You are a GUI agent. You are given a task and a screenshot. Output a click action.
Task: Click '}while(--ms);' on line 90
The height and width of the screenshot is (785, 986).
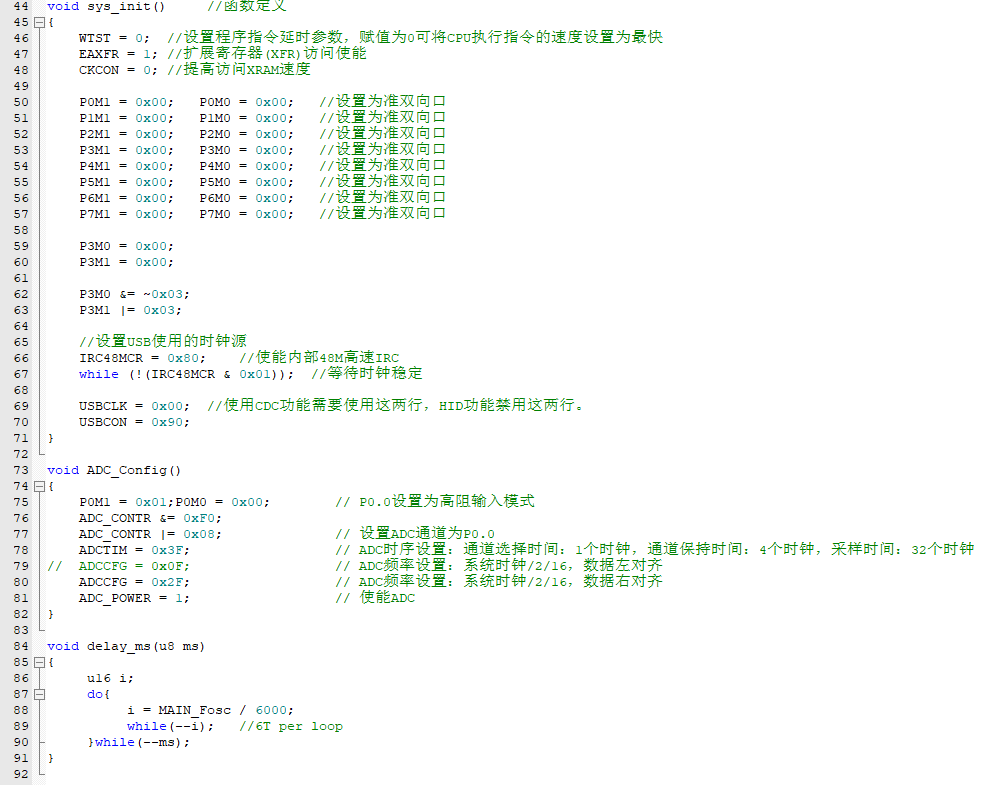pos(138,743)
